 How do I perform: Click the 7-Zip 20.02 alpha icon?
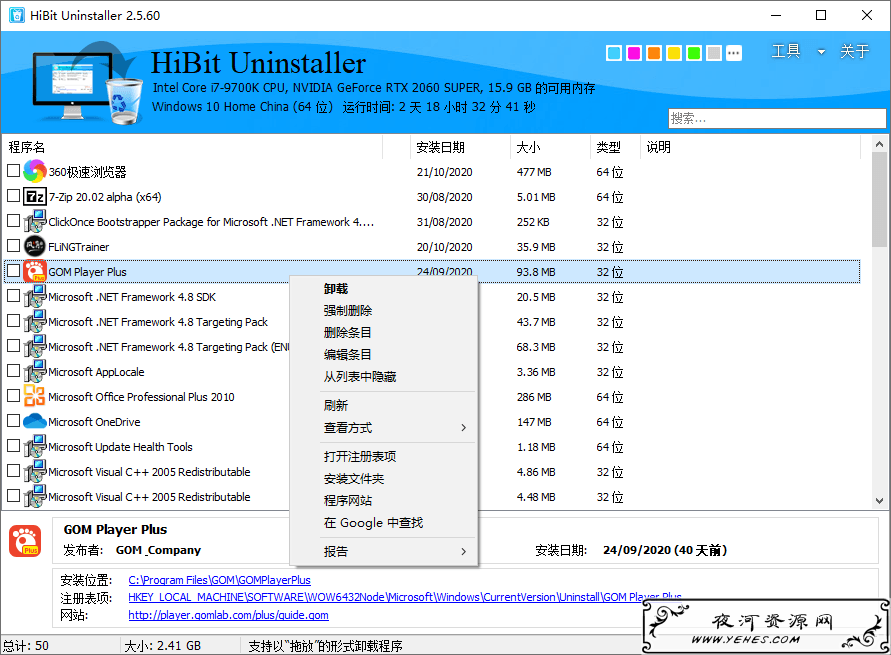tap(35, 197)
